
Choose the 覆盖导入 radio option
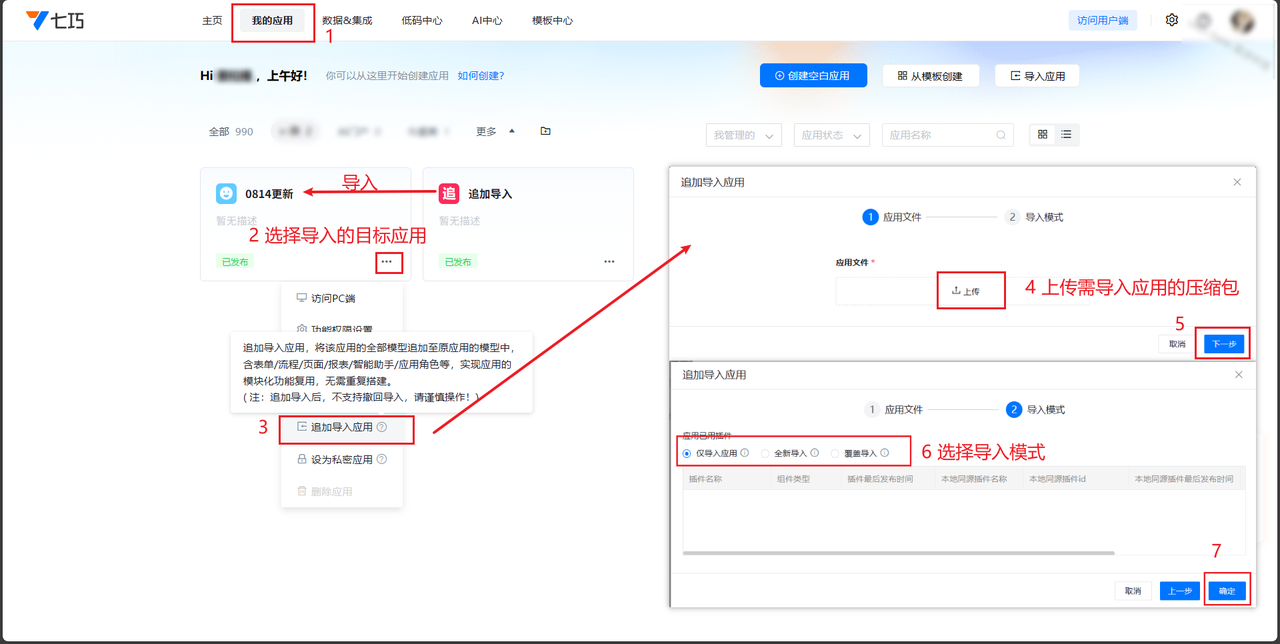point(836,453)
